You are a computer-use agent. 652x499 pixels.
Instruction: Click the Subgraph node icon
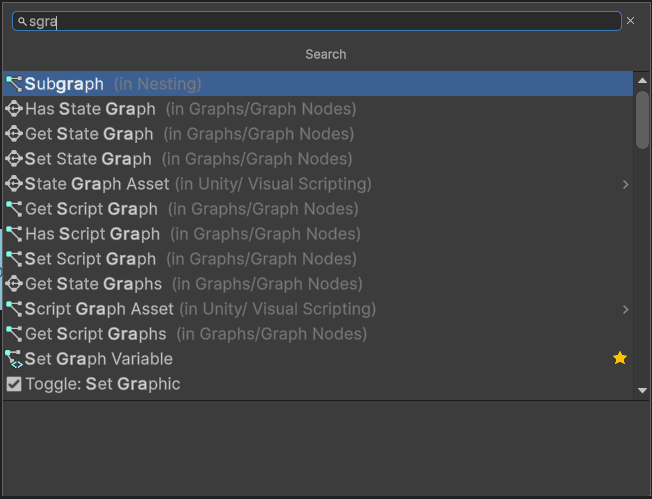point(14,84)
